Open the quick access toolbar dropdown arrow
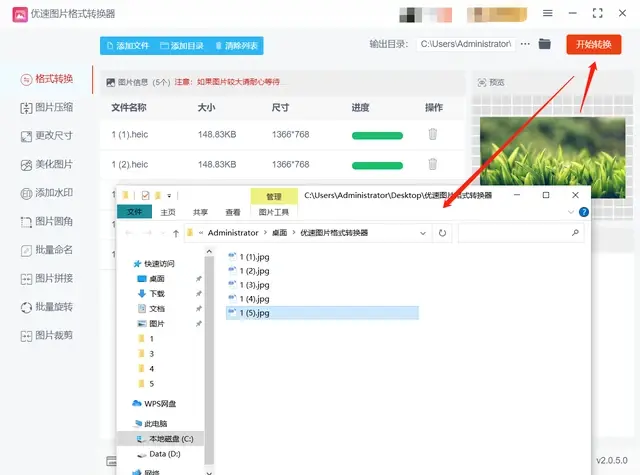This screenshot has height=475, width=640. [x=169, y=195]
